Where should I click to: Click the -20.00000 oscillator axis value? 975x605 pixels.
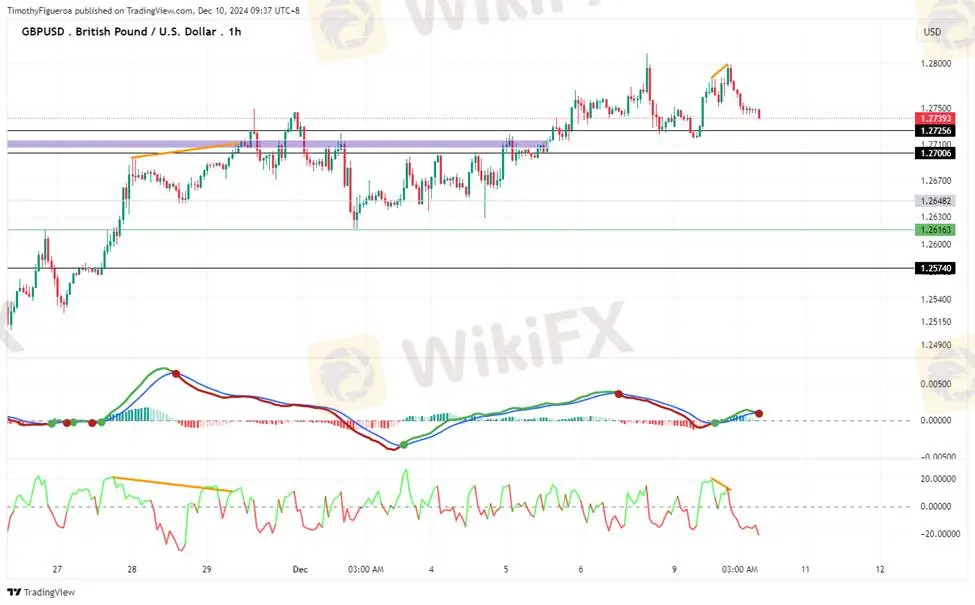(938, 533)
